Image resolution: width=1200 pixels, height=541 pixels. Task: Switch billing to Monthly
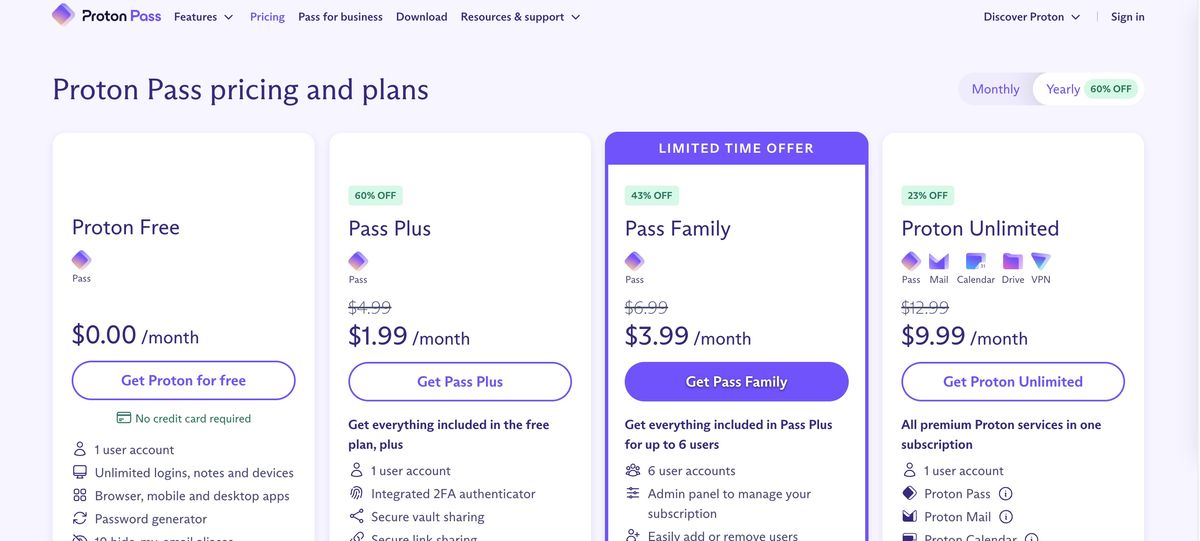click(x=995, y=89)
